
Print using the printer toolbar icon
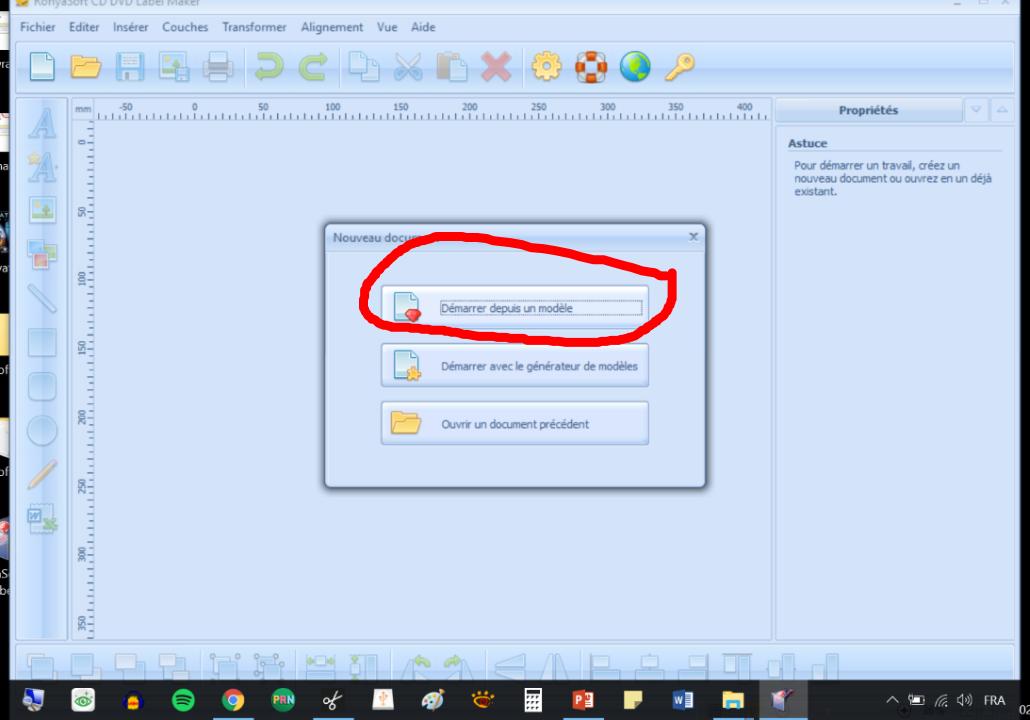(218, 67)
